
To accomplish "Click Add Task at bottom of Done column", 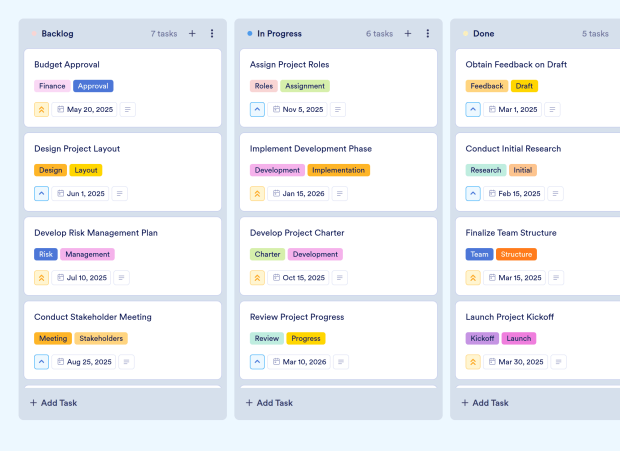I will coord(485,403).
